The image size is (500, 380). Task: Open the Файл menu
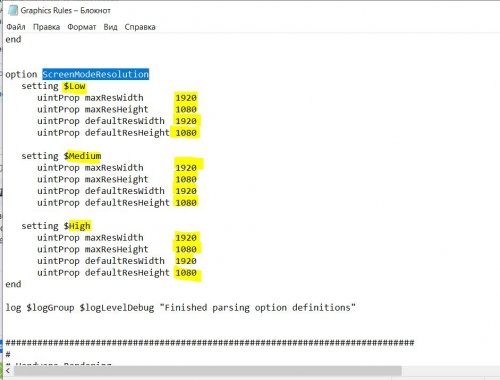(16, 27)
